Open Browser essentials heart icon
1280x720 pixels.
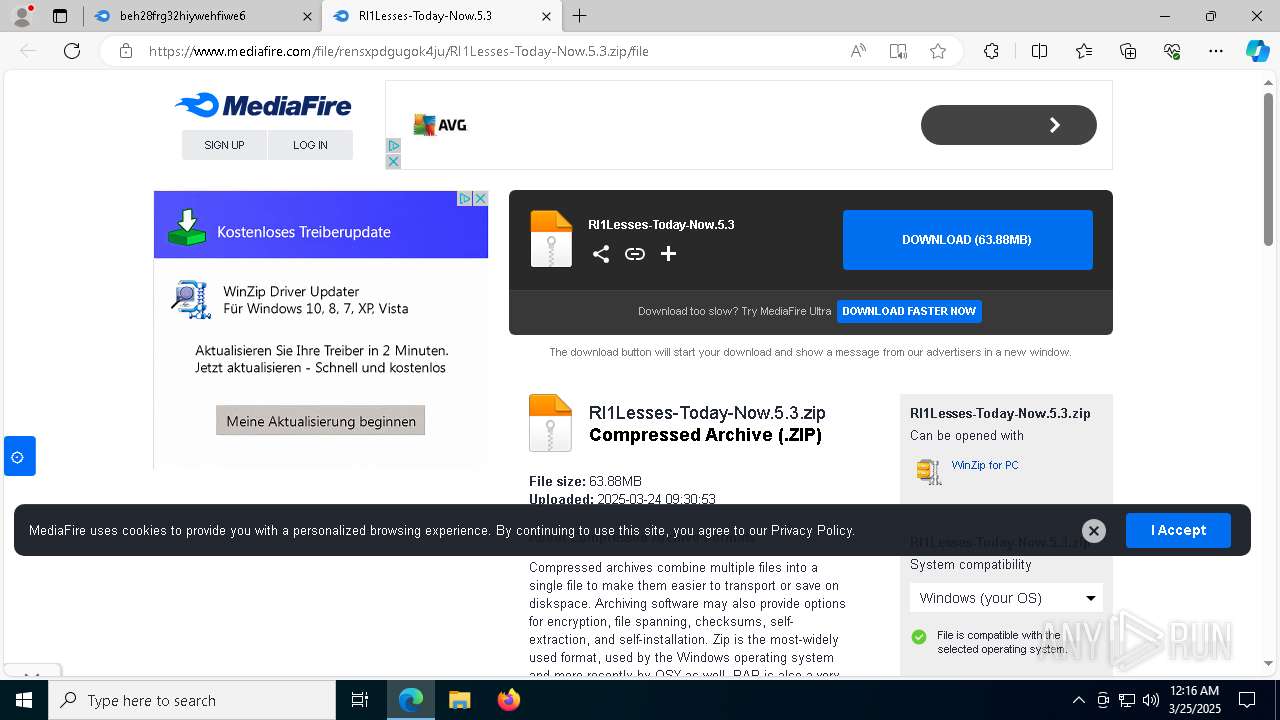pos(1172,51)
